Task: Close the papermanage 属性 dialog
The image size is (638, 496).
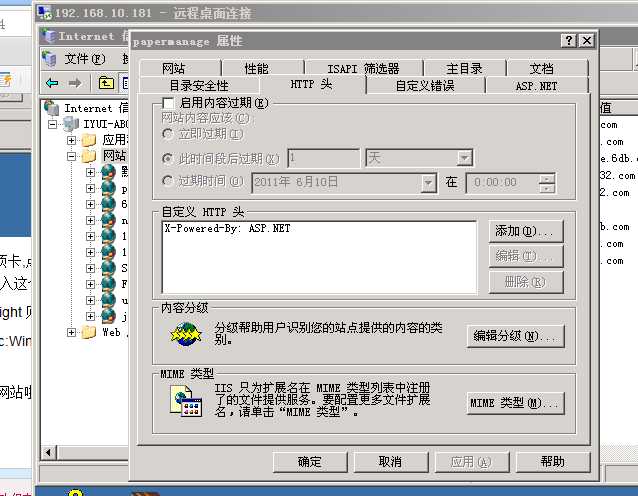Action: click(x=586, y=40)
